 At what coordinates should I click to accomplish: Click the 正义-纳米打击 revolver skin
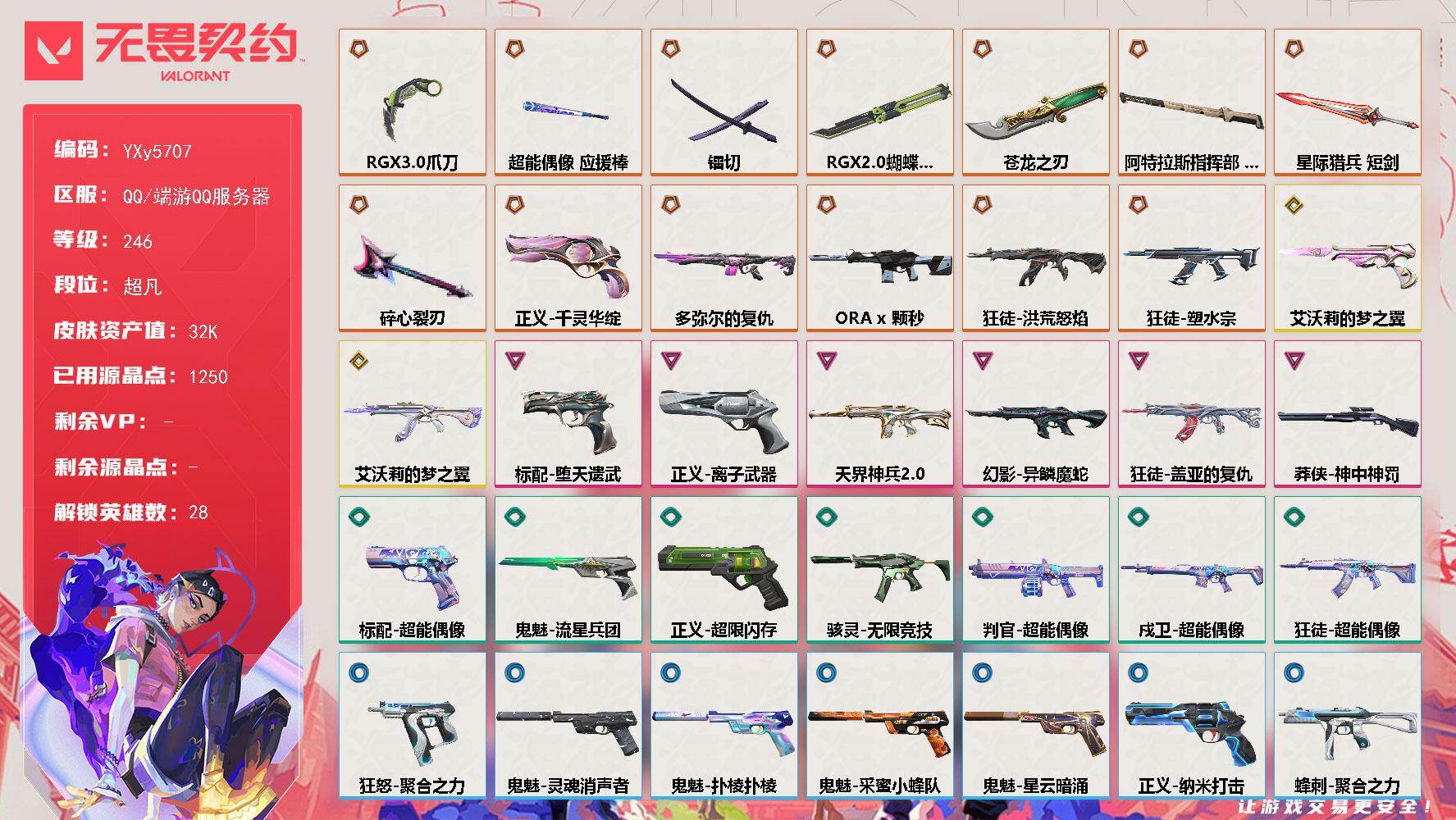[x=1191, y=726]
